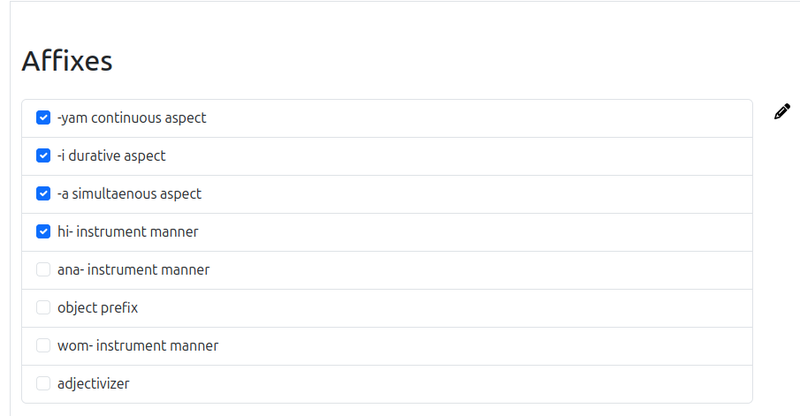Enable the ana- instrument manner checkbox
800x416 pixels.
pos(43,270)
